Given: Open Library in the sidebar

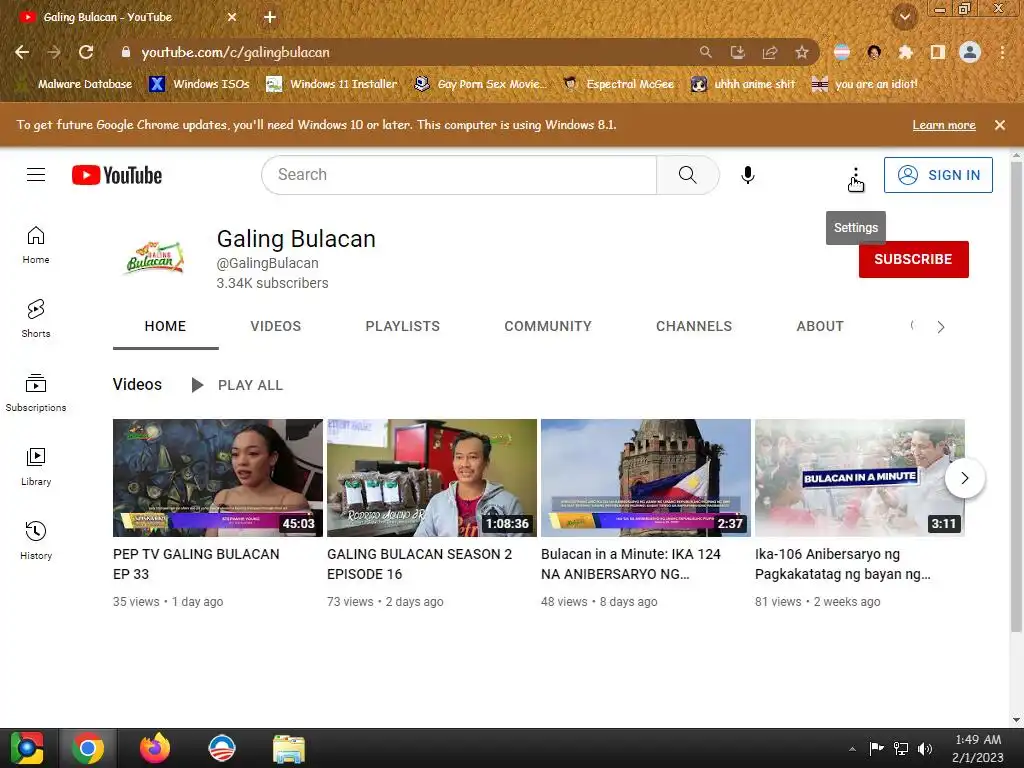Looking at the screenshot, I should (x=36, y=467).
